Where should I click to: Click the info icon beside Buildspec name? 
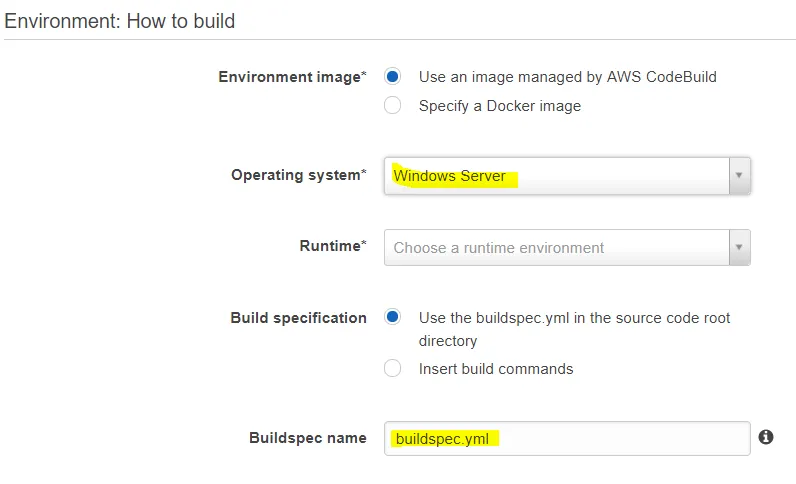[x=766, y=437]
